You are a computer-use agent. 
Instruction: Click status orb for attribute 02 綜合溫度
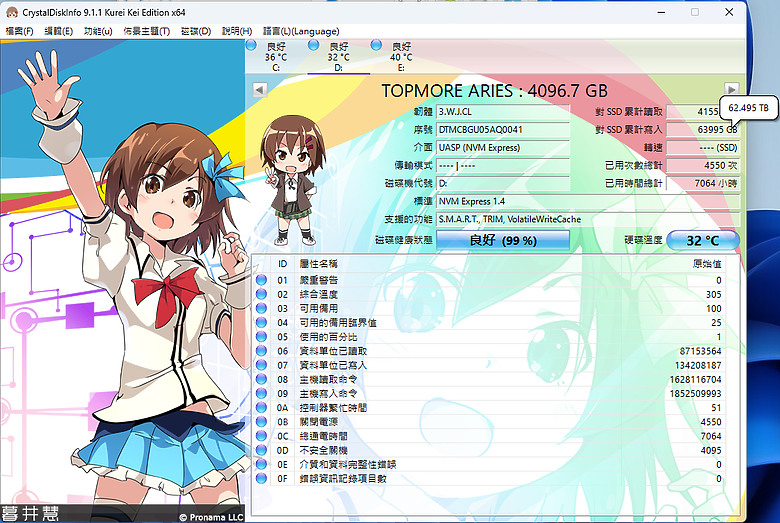(261, 294)
